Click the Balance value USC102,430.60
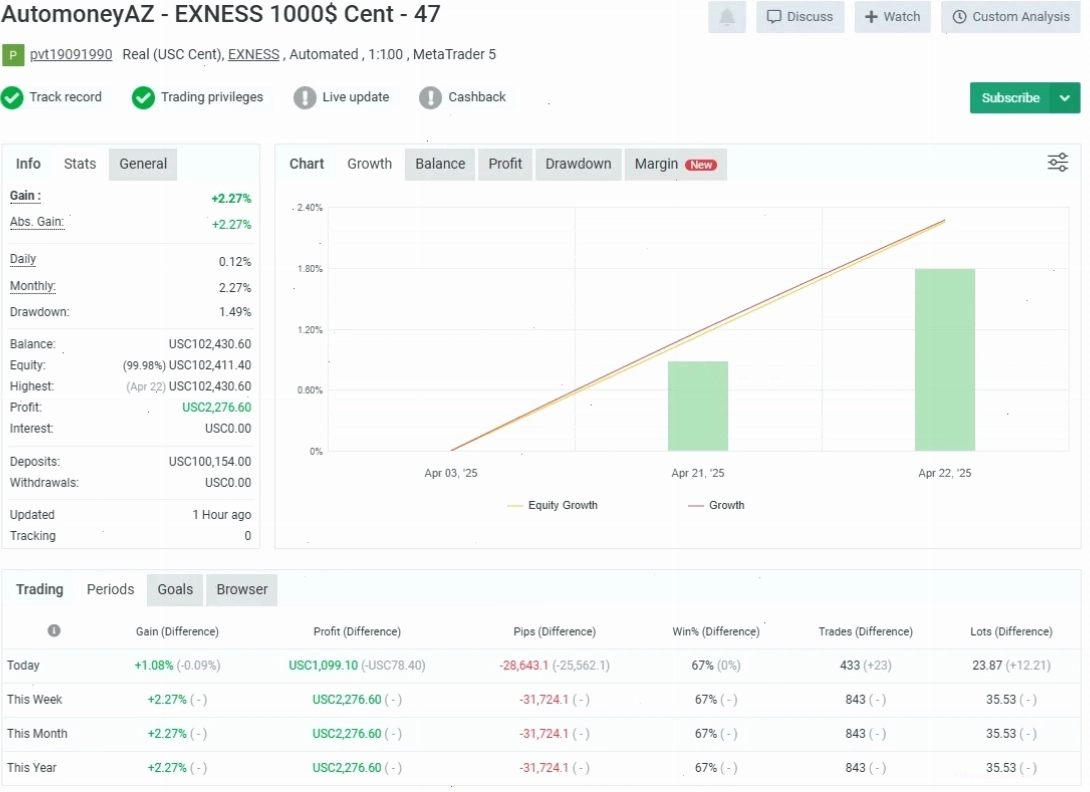 (x=210, y=344)
